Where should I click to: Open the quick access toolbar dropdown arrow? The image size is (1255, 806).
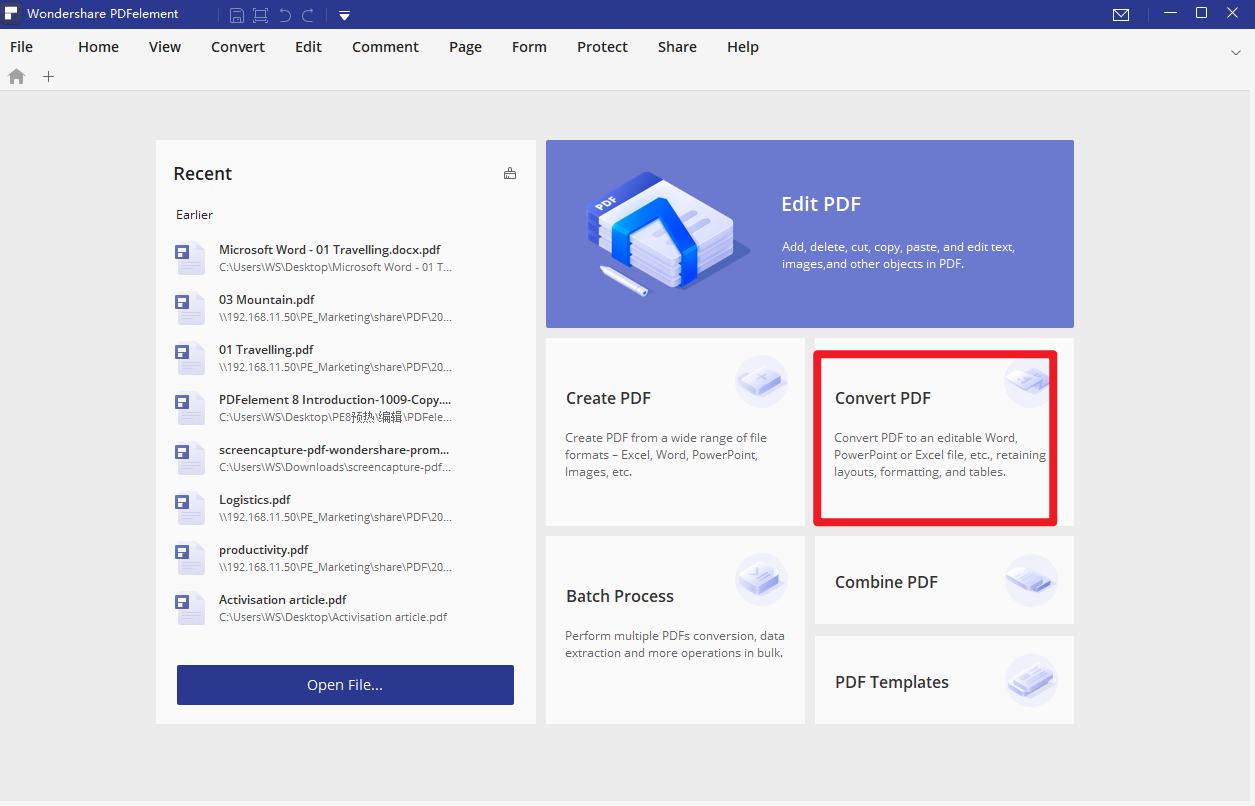click(x=343, y=15)
